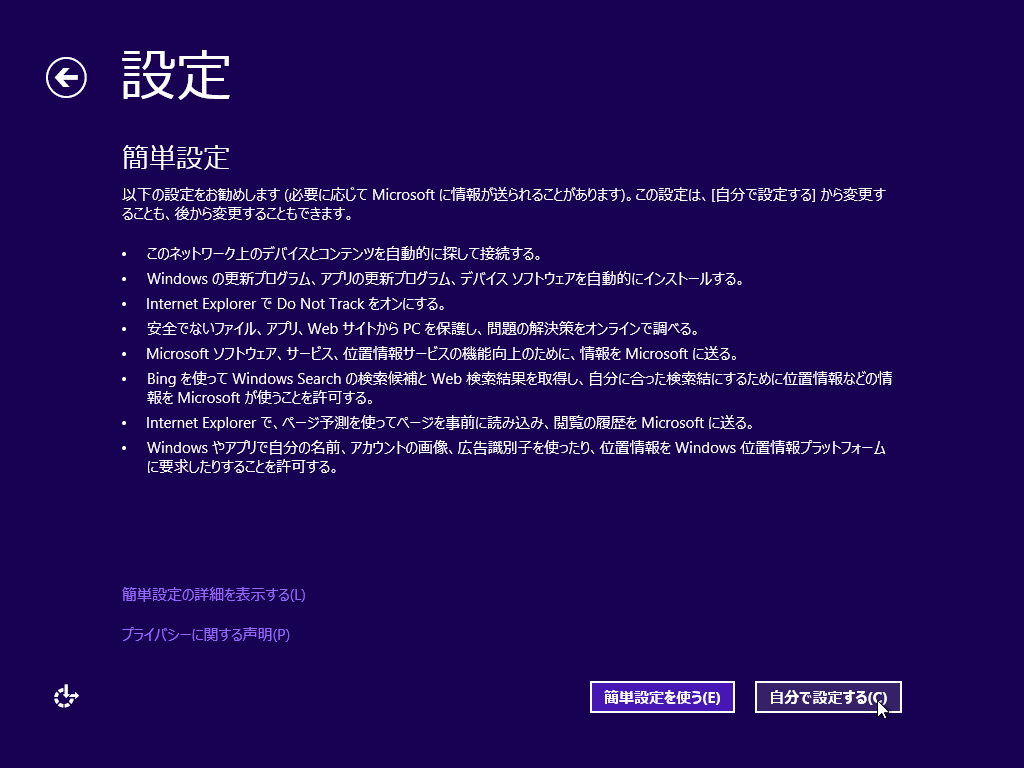1024x768 pixels.
Task: Open the プライバシーに関する声明(P) link
Action: point(206,634)
